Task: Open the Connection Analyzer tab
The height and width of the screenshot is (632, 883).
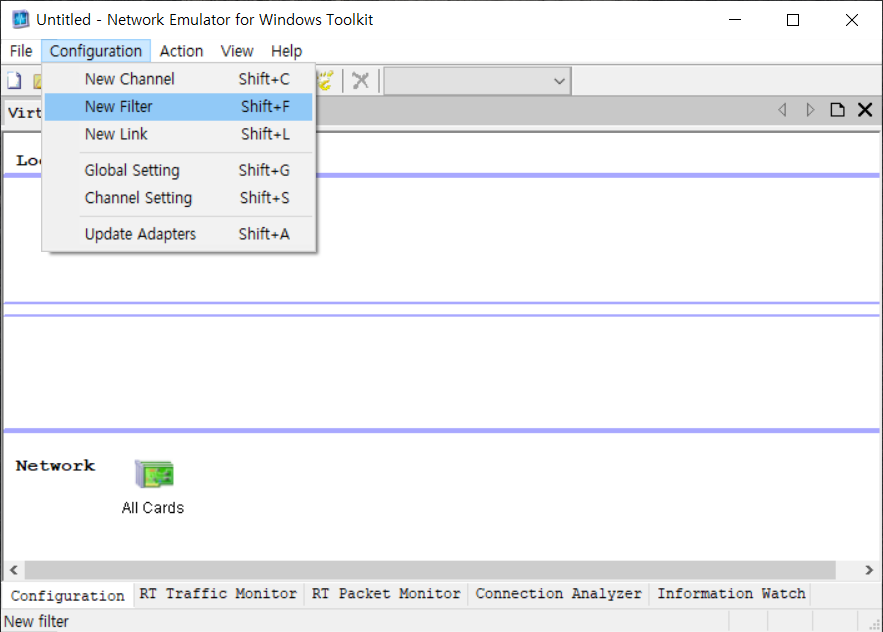Action: click(x=558, y=594)
